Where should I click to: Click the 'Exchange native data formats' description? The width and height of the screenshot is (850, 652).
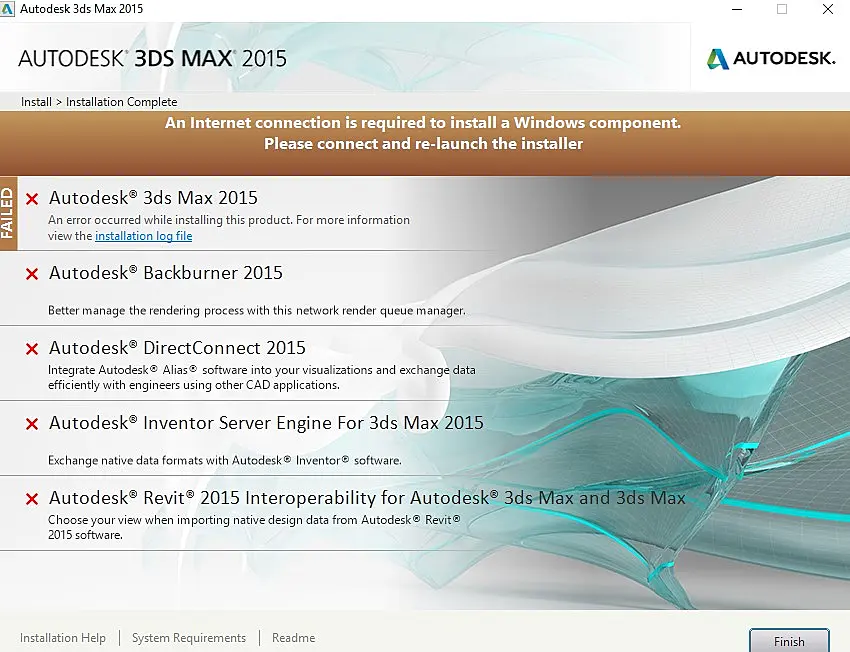click(225, 460)
